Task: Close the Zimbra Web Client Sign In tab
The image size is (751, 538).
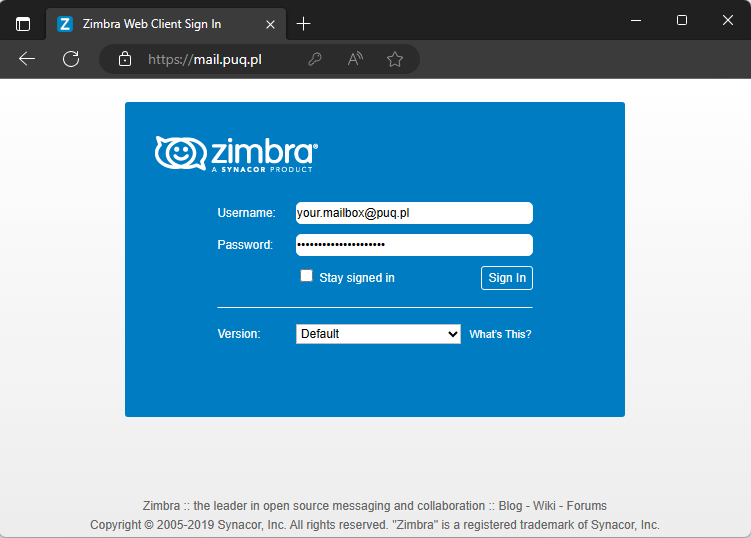Action: point(270,24)
